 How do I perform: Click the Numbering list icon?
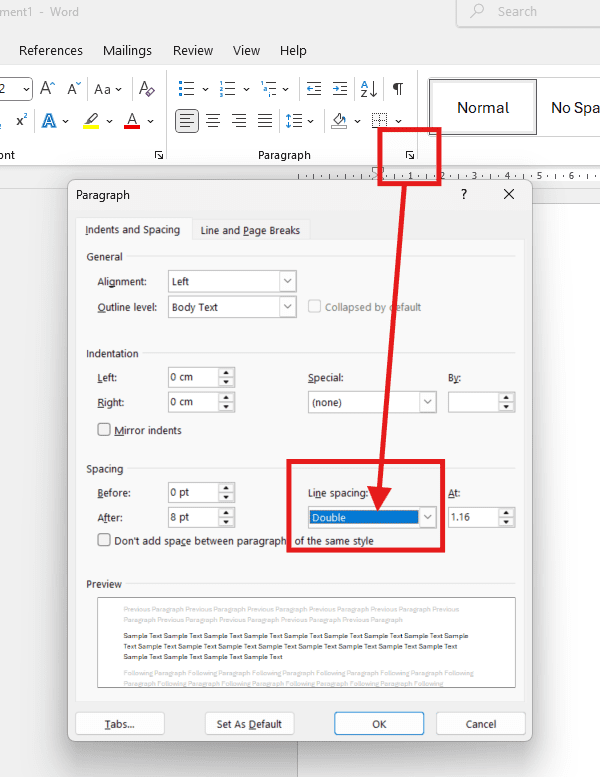[227, 89]
